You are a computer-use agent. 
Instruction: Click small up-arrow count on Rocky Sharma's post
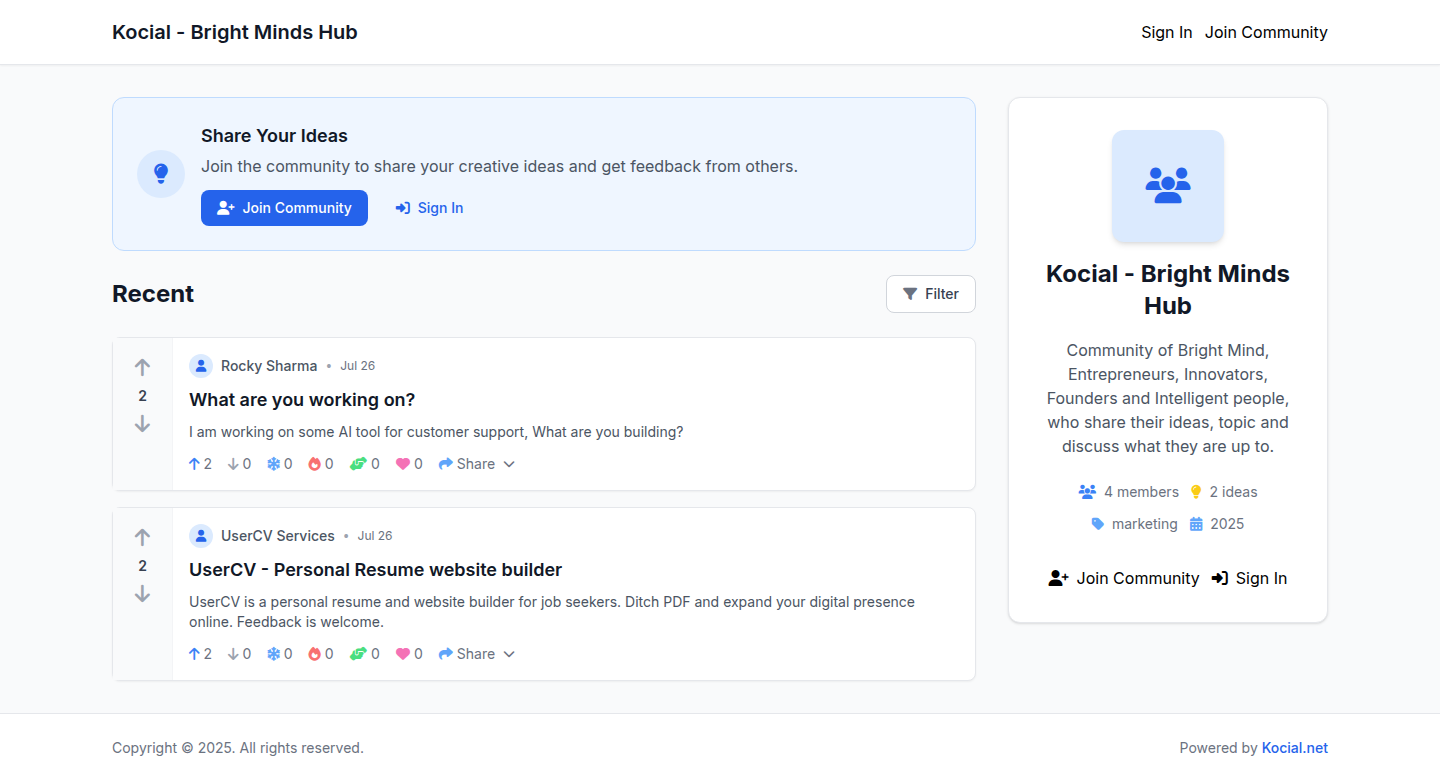point(200,464)
